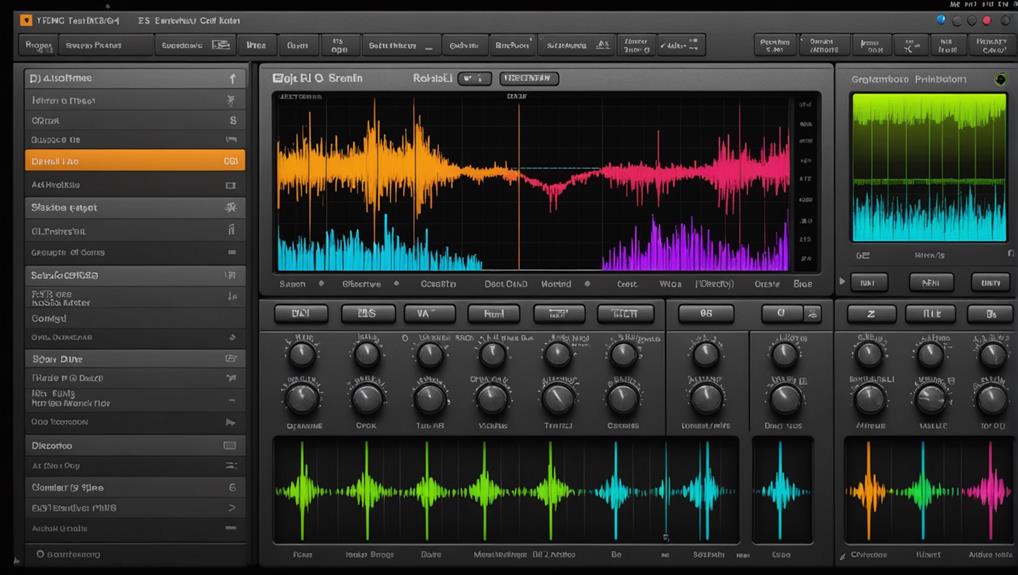Viewport: 1018px width, 575px height.
Task: Click the green round icon atop right panel
Action: (1000, 79)
